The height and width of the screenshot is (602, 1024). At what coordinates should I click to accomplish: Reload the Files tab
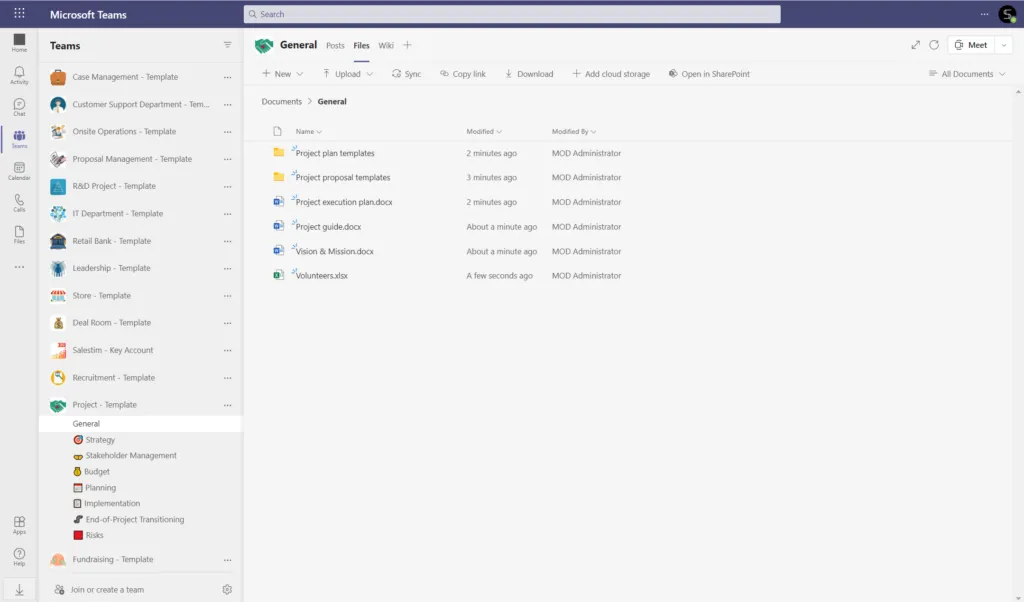click(x=934, y=45)
